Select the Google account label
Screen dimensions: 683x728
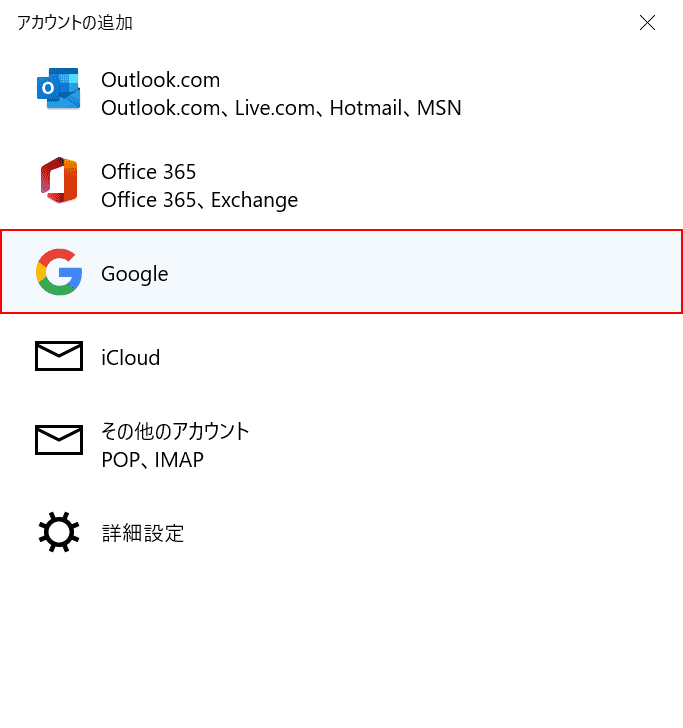[x=135, y=274]
